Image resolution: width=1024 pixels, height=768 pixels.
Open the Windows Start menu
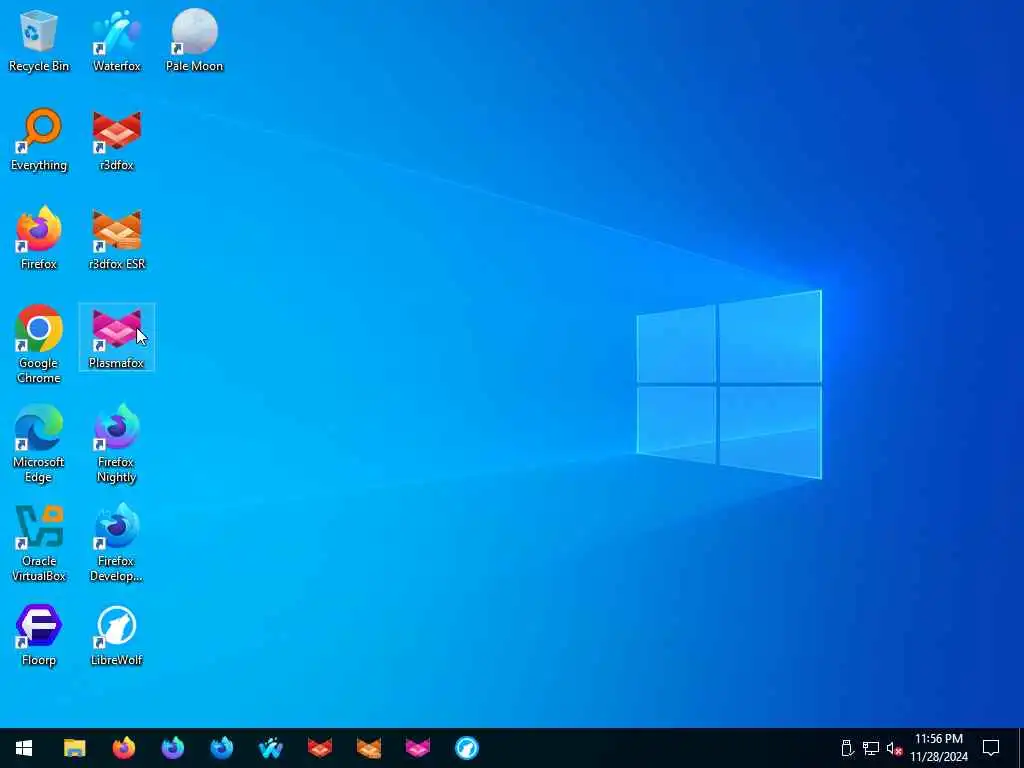(x=24, y=748)
